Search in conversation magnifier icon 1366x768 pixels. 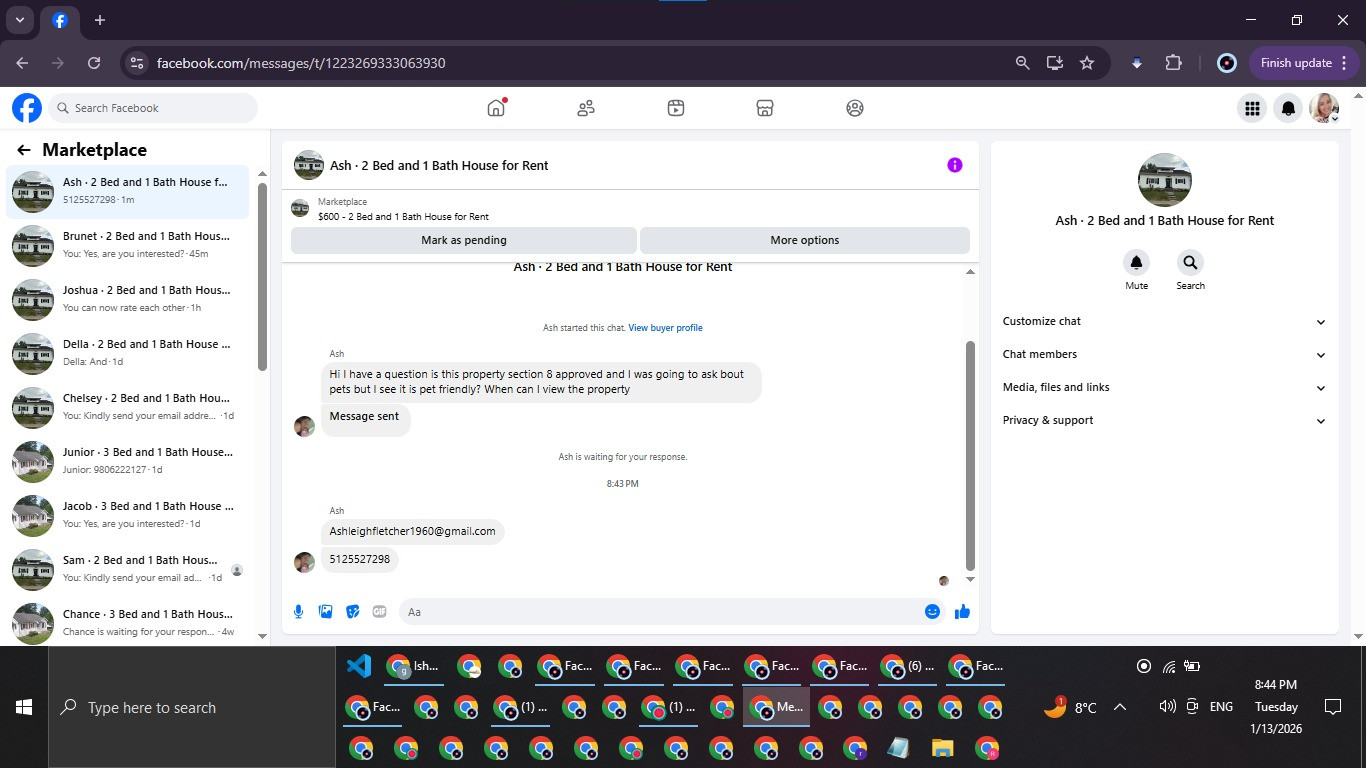point(1190,263)
